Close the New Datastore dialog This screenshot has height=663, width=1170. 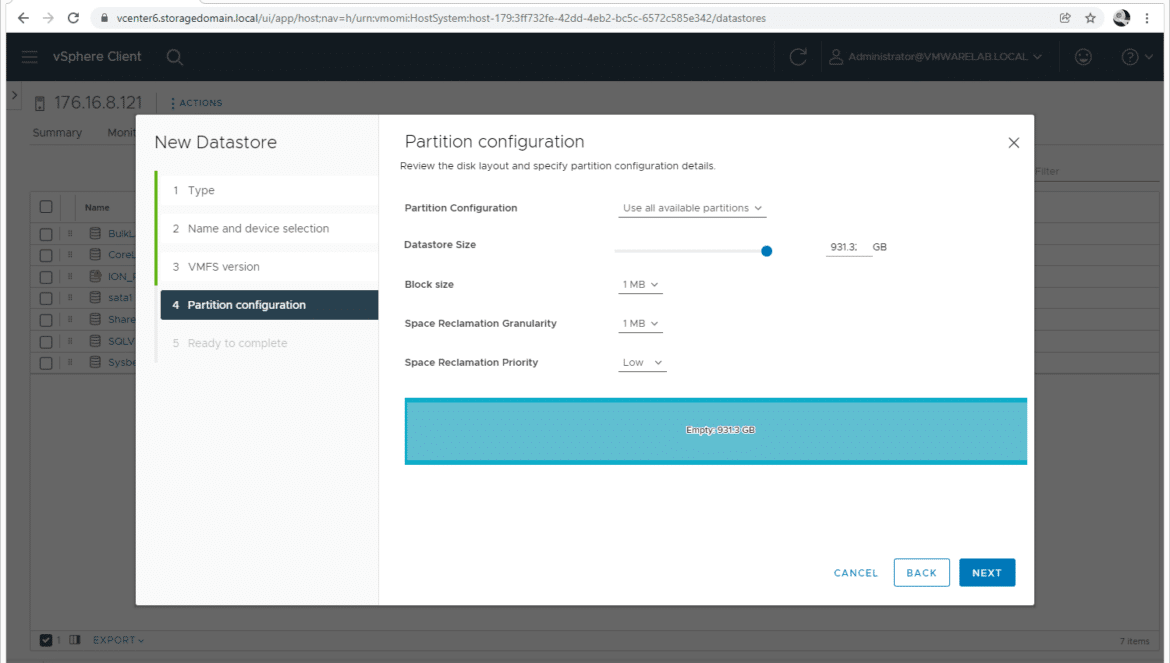click(x=1013, y=142)
